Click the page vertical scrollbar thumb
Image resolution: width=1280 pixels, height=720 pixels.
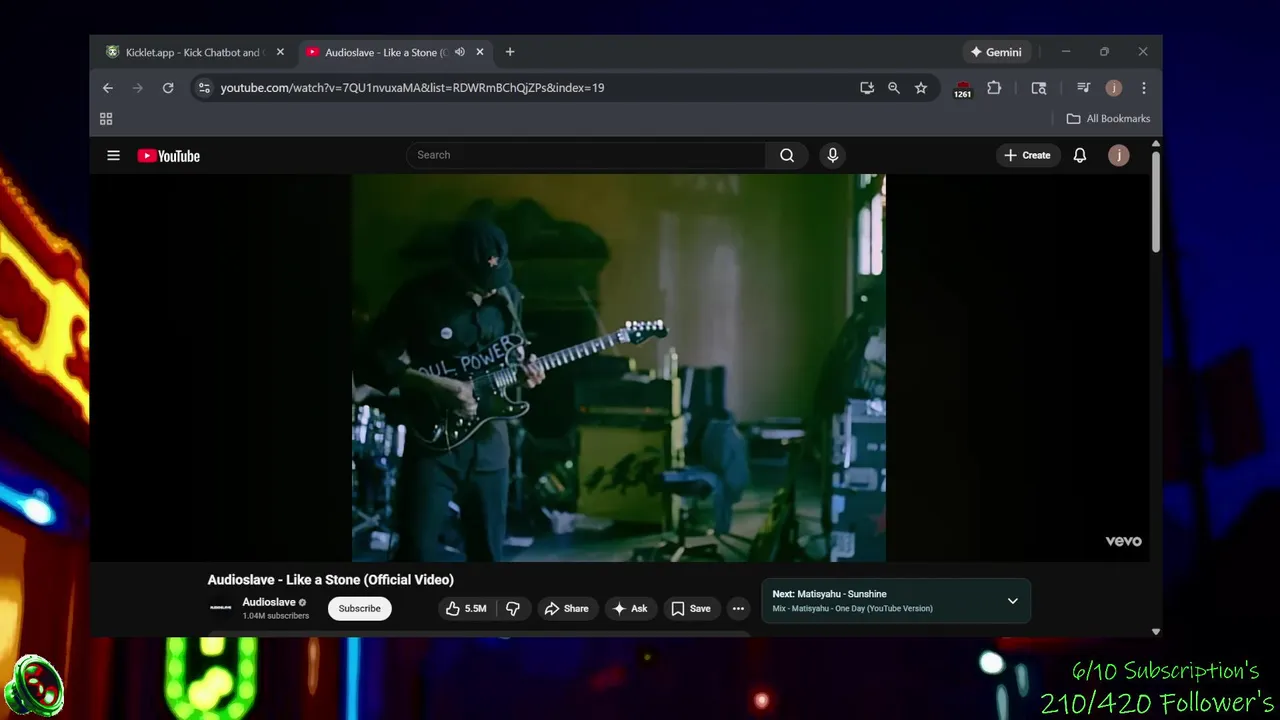pos(1156,202)
